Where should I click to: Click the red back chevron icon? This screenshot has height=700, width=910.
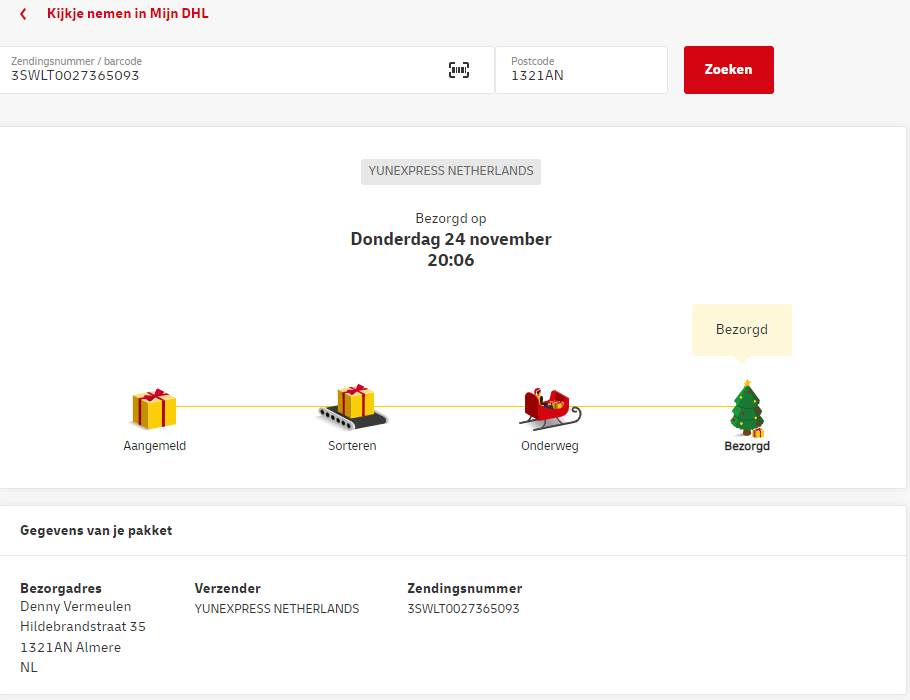pos(23,14)
